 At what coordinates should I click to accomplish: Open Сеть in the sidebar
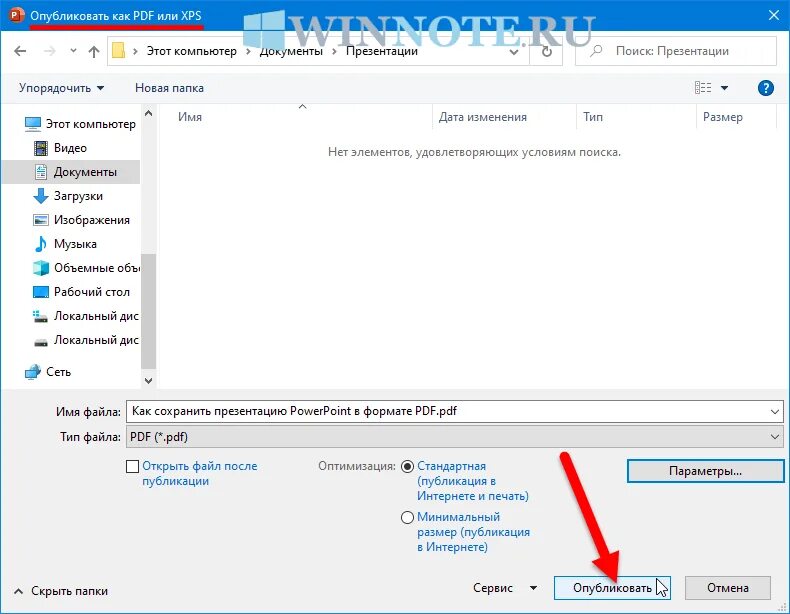pos(58,372)
